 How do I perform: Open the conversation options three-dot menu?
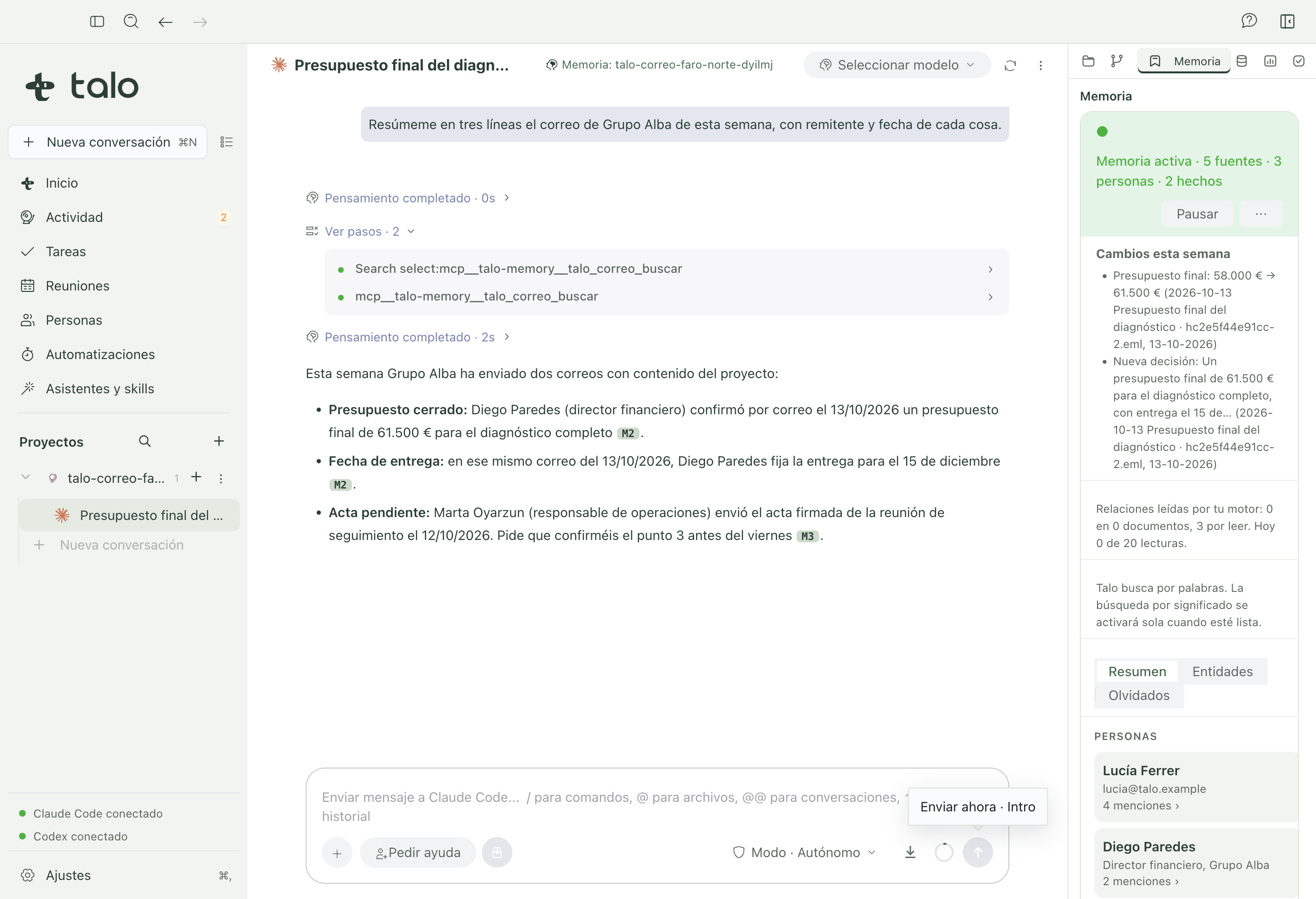tap(1040, 65)
